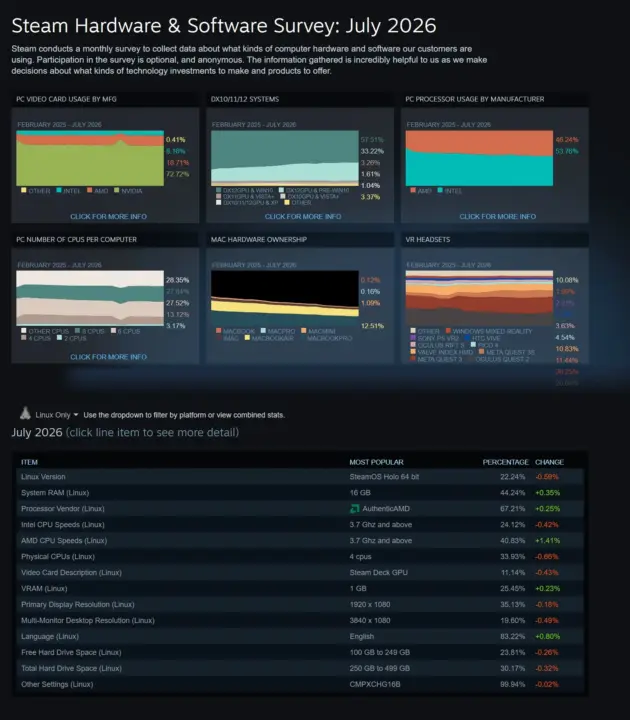
Task: Click 'Click for more info' under PC Processor Usage
Action: point(498,216)
